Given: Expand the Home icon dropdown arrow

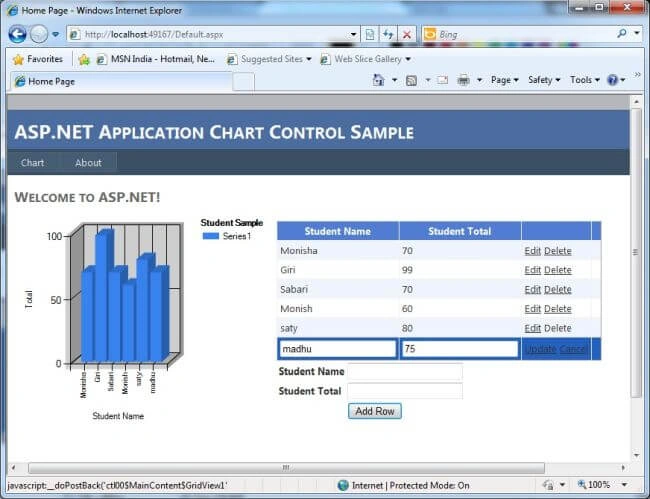Looking at the screenshot, I should point(394,80).
